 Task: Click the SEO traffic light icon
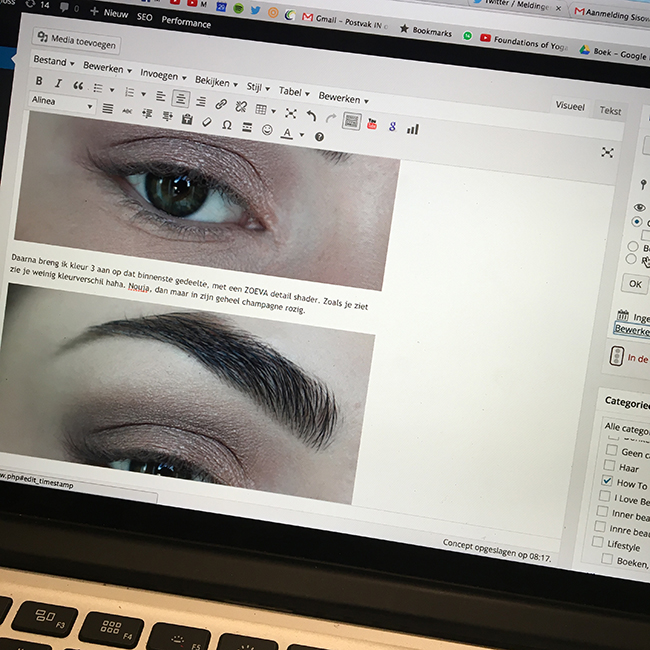point(616,356)
